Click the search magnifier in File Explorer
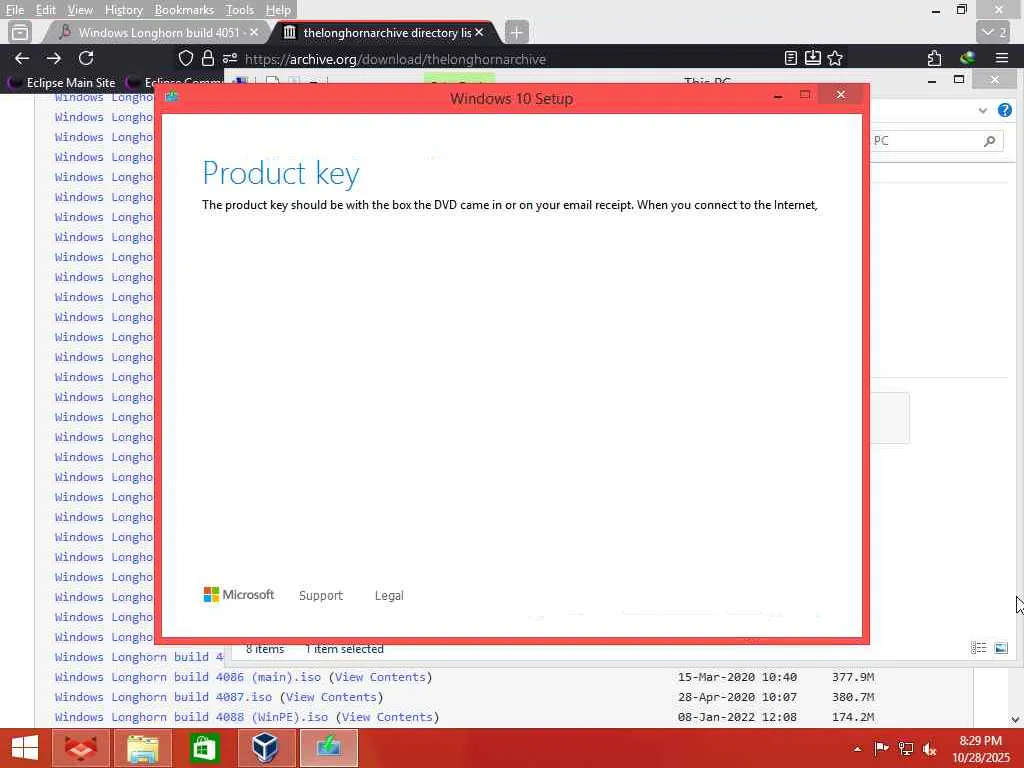 click(x=990, y=140)
